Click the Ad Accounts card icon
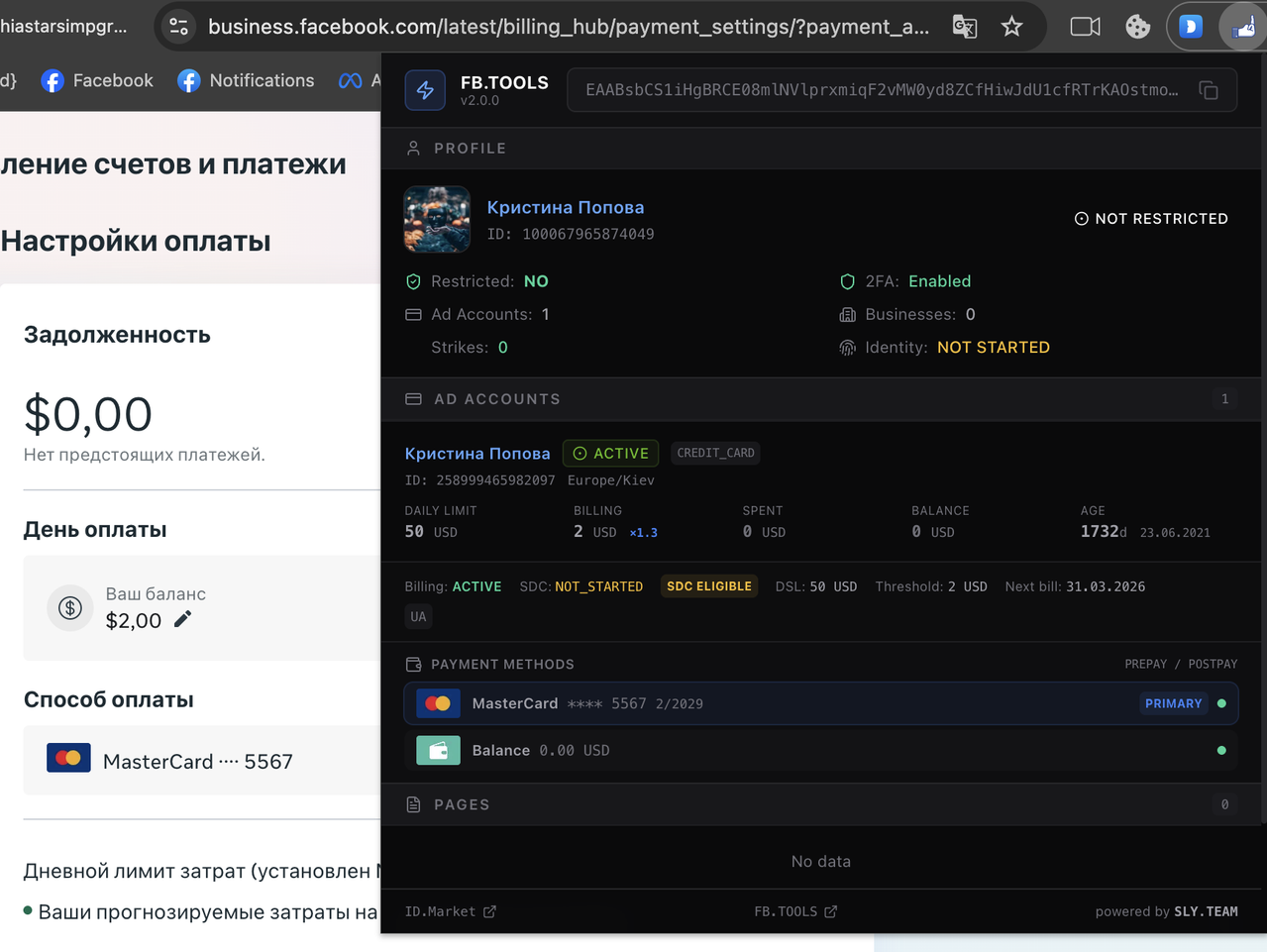Image resolution: width=1267 pixels, height=952 pixels. pyautogui.click(x=413, y=314)
